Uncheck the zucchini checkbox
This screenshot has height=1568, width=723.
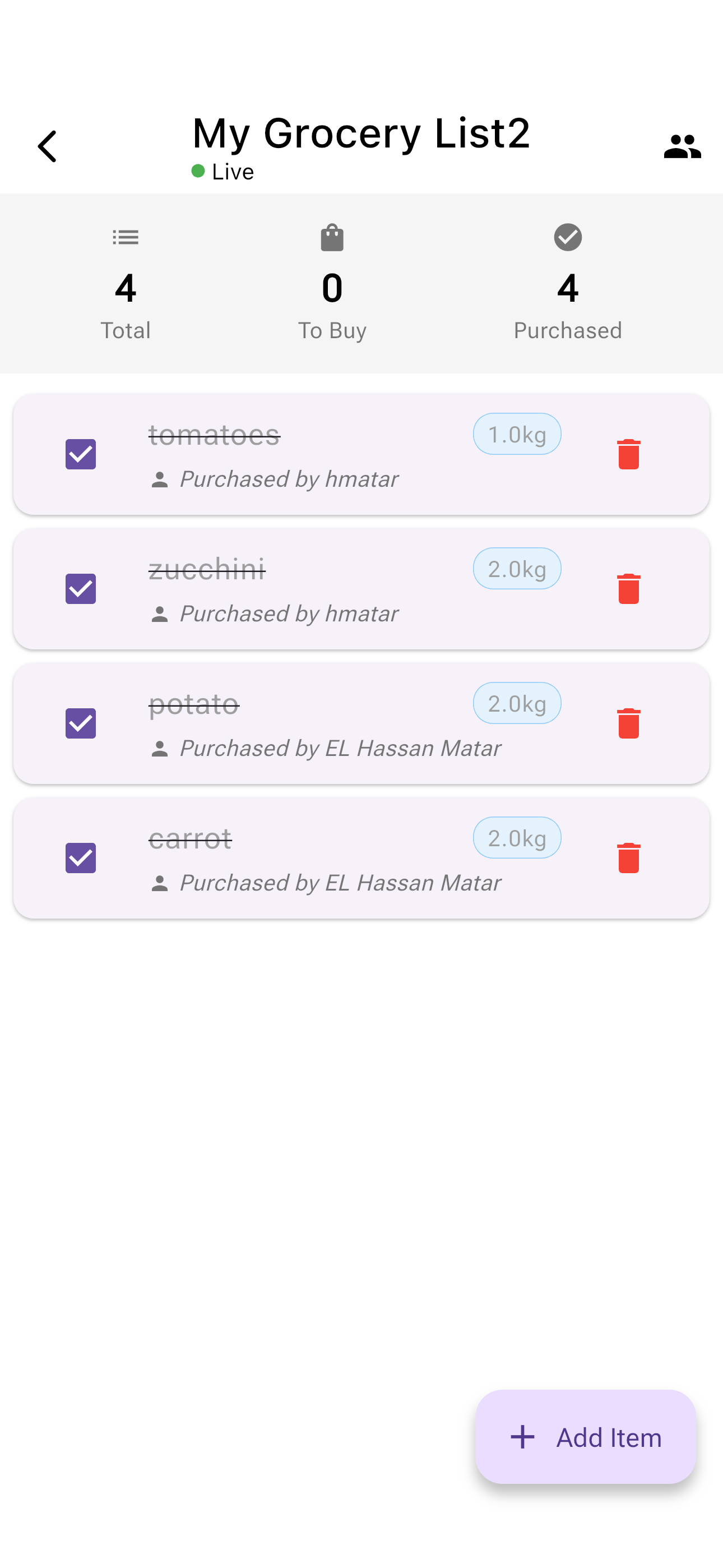coord(80,588)
